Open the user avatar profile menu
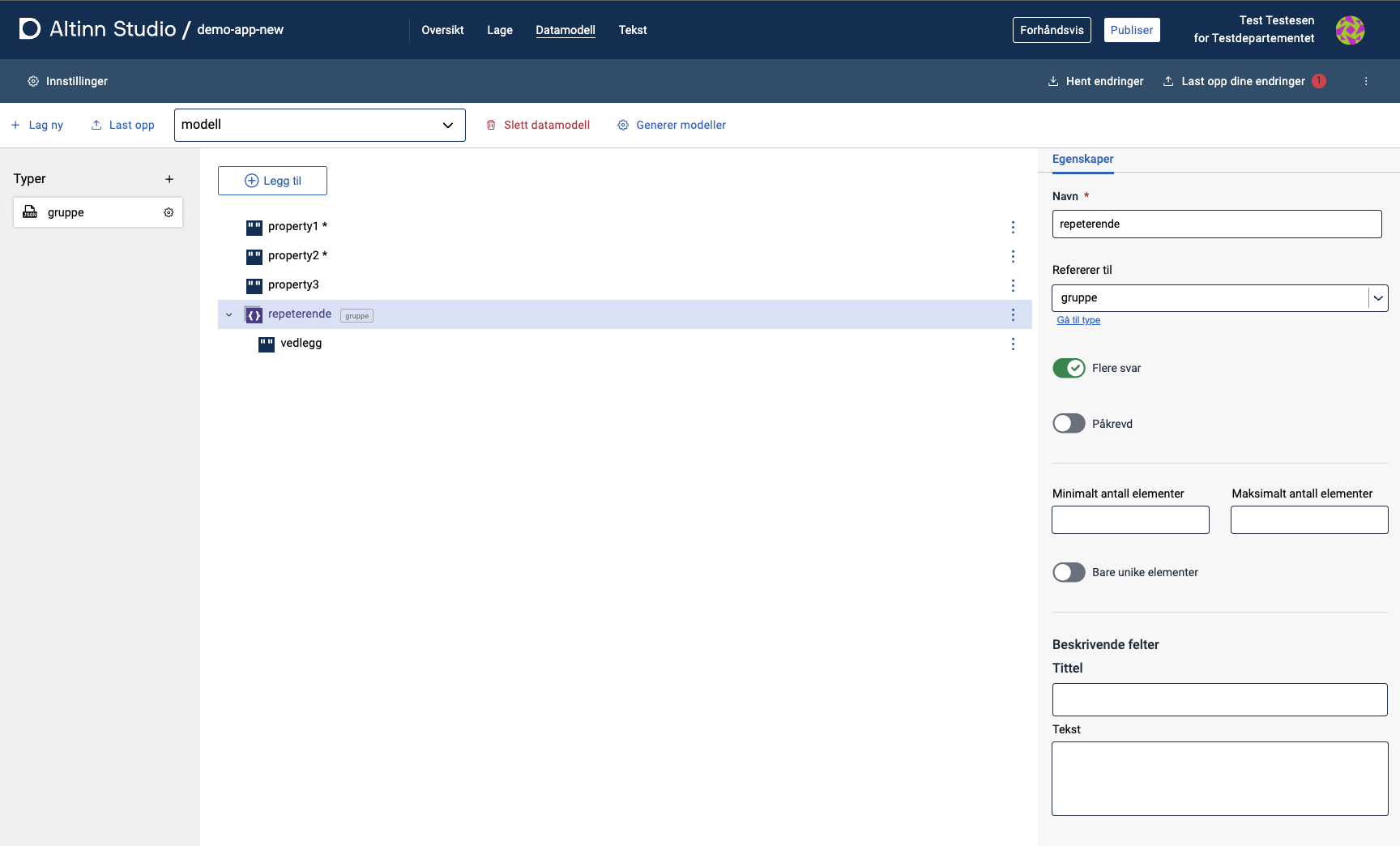The width and height of the screenshot is (1400, 846). tap(1350, 30)
